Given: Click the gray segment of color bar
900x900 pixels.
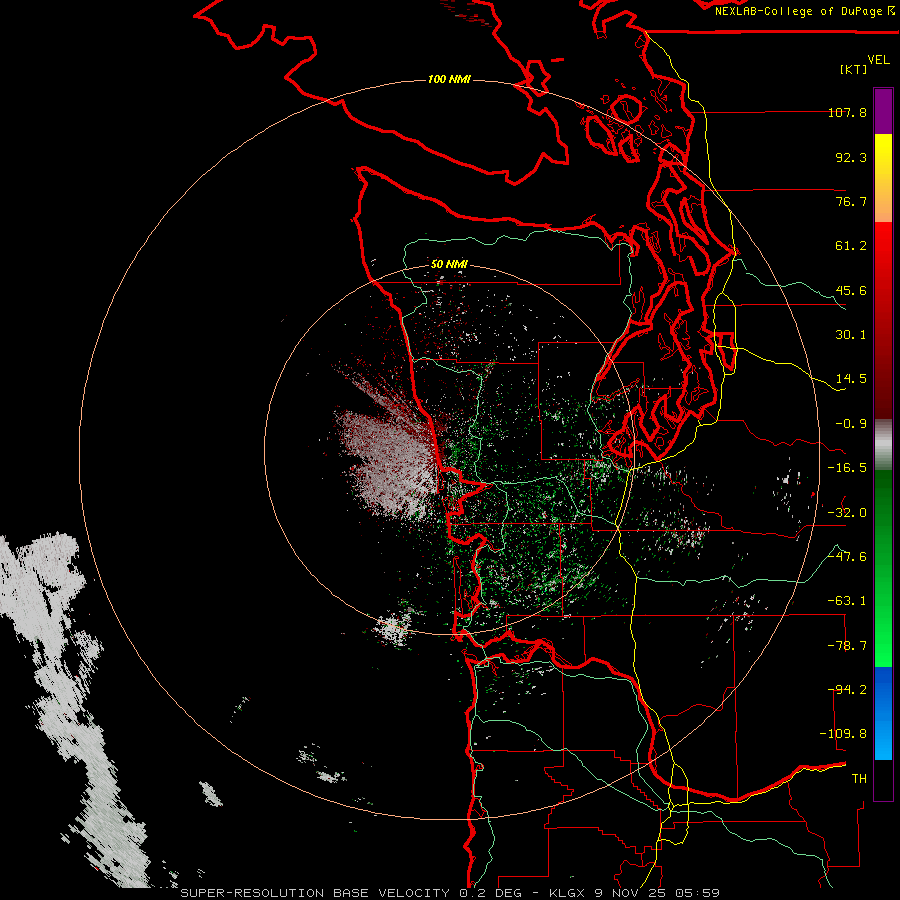Looking at the screenshot, I should [x=883, y=445].
